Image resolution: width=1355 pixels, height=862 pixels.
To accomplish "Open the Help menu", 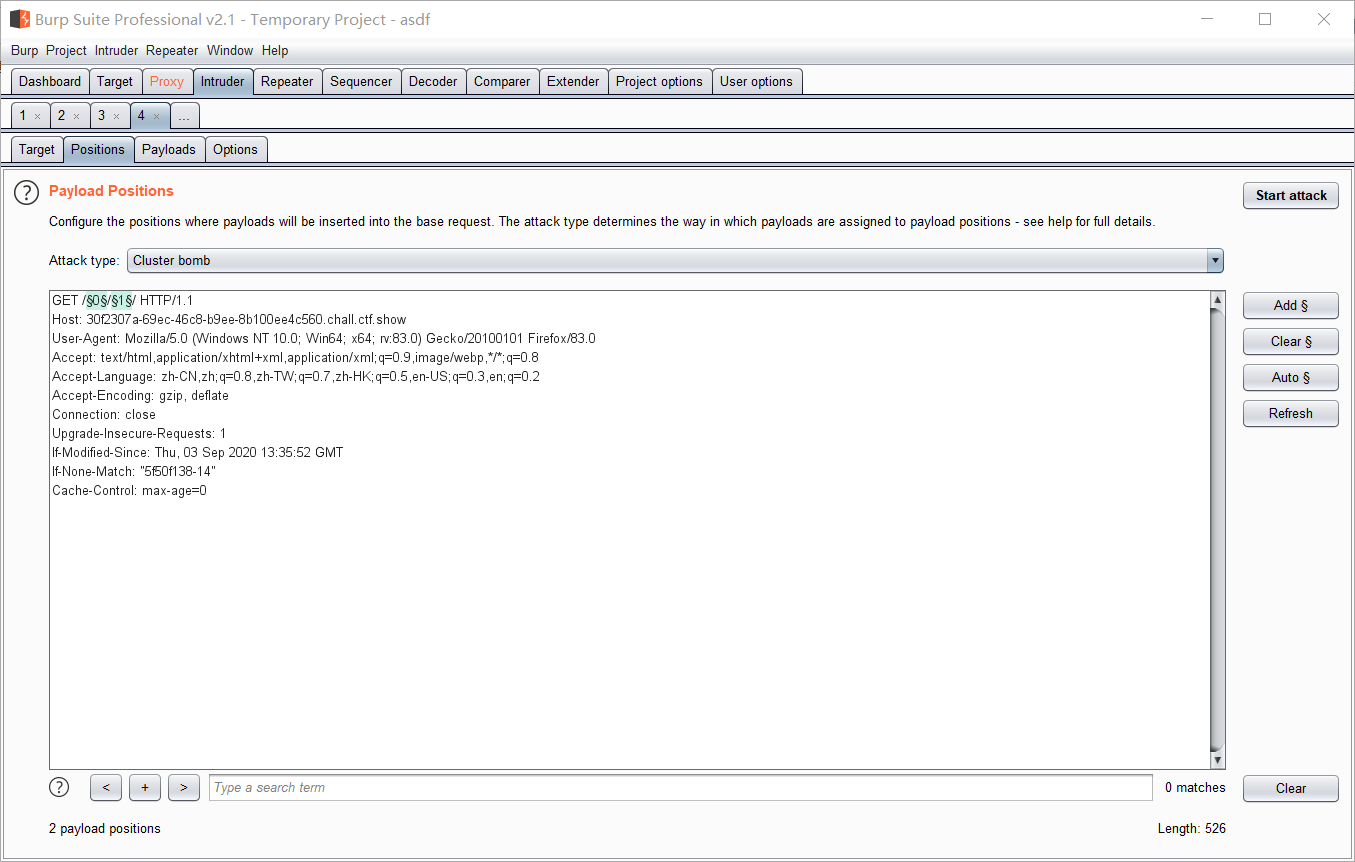I will click(275, 50).
